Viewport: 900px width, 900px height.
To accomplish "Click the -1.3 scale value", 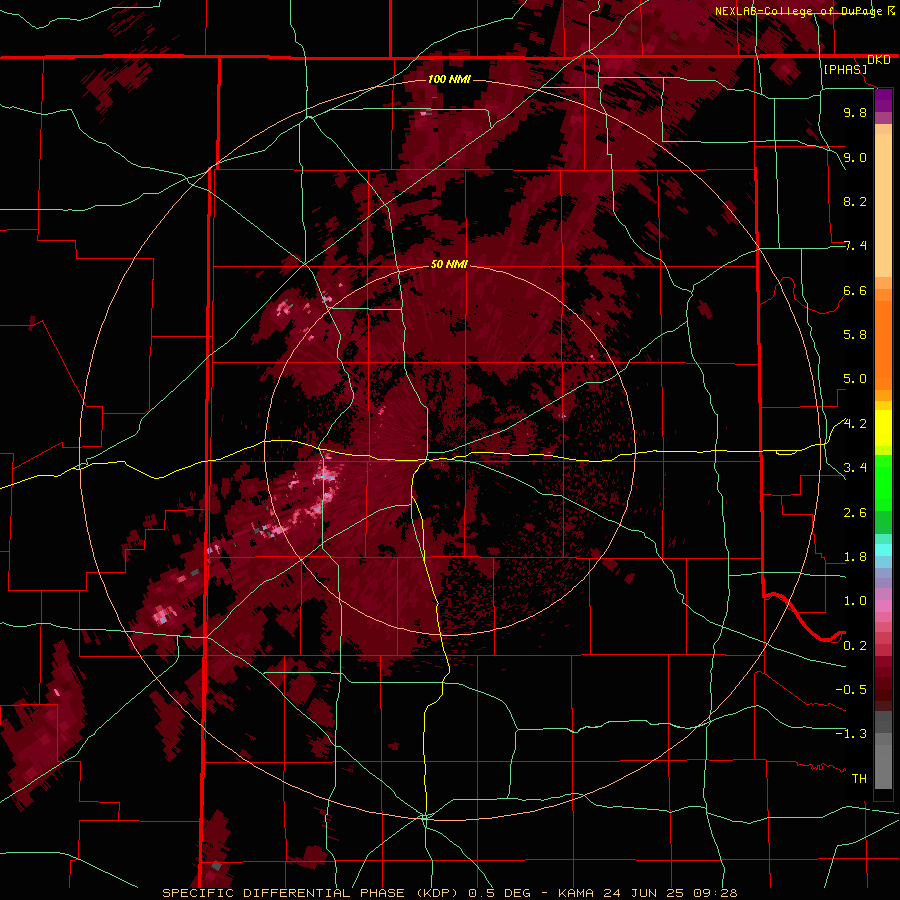I will (851, 734).
